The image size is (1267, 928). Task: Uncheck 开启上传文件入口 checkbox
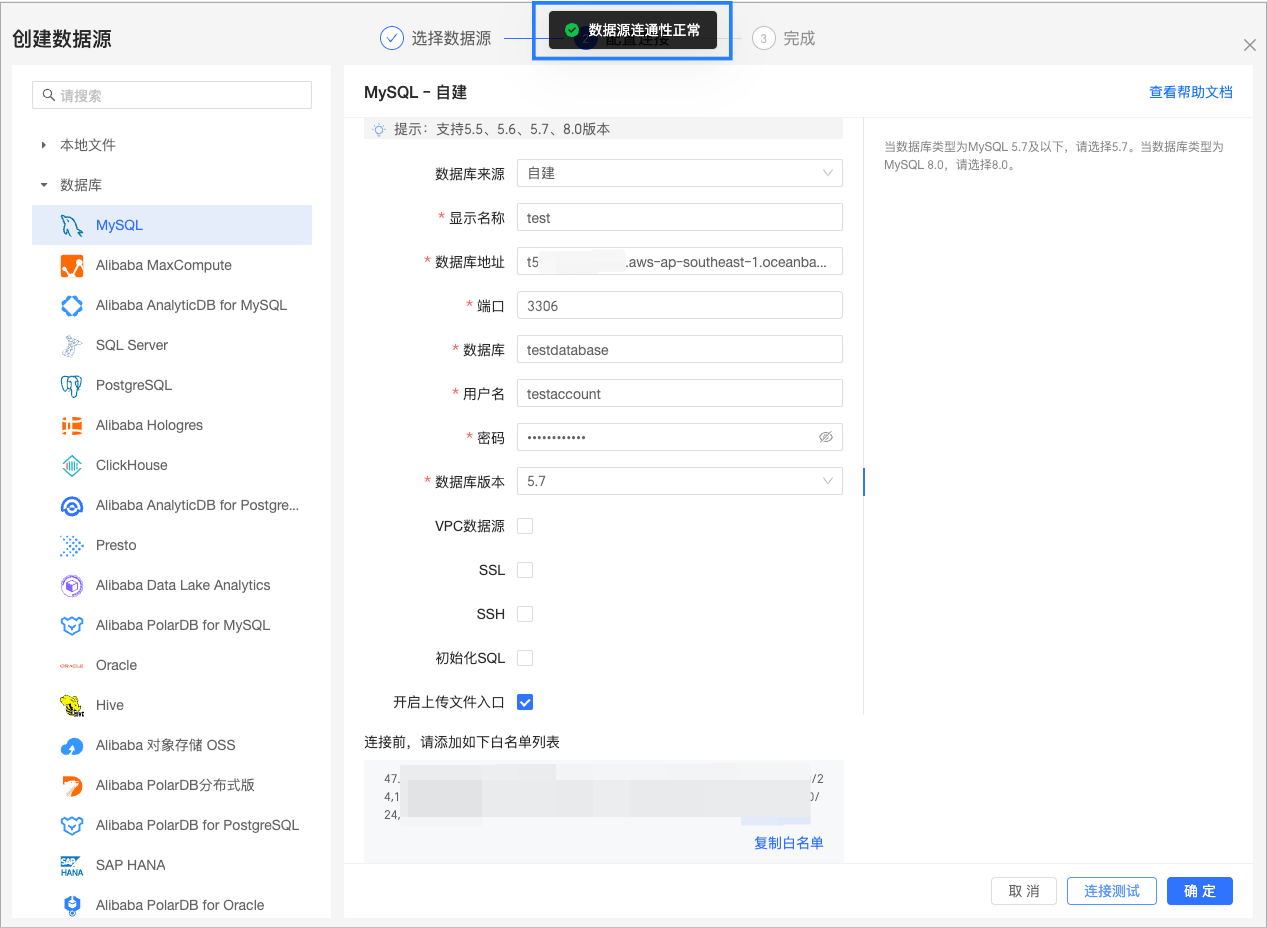525,702
